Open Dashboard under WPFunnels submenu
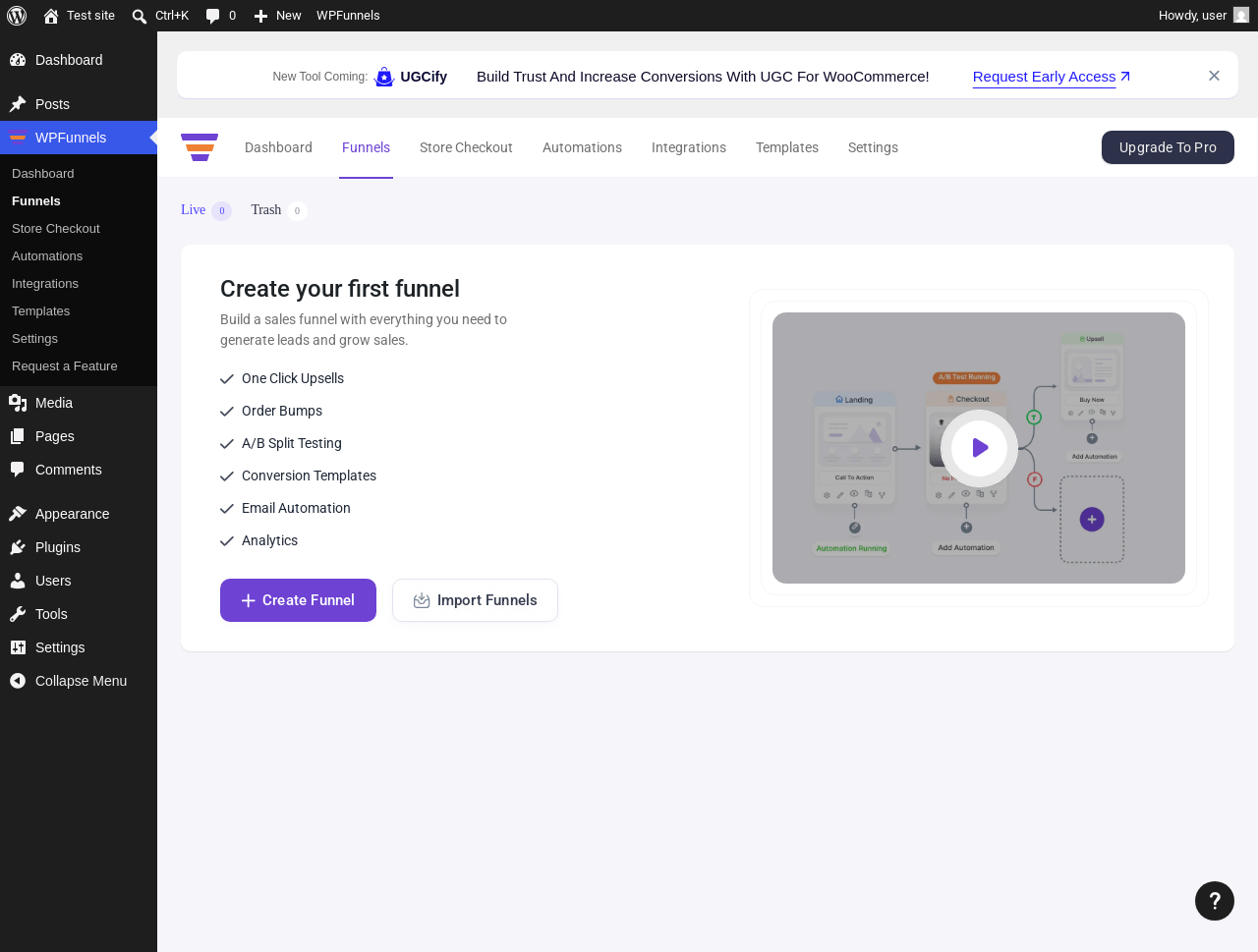The image size is (1258, 952). coord(43,174)
